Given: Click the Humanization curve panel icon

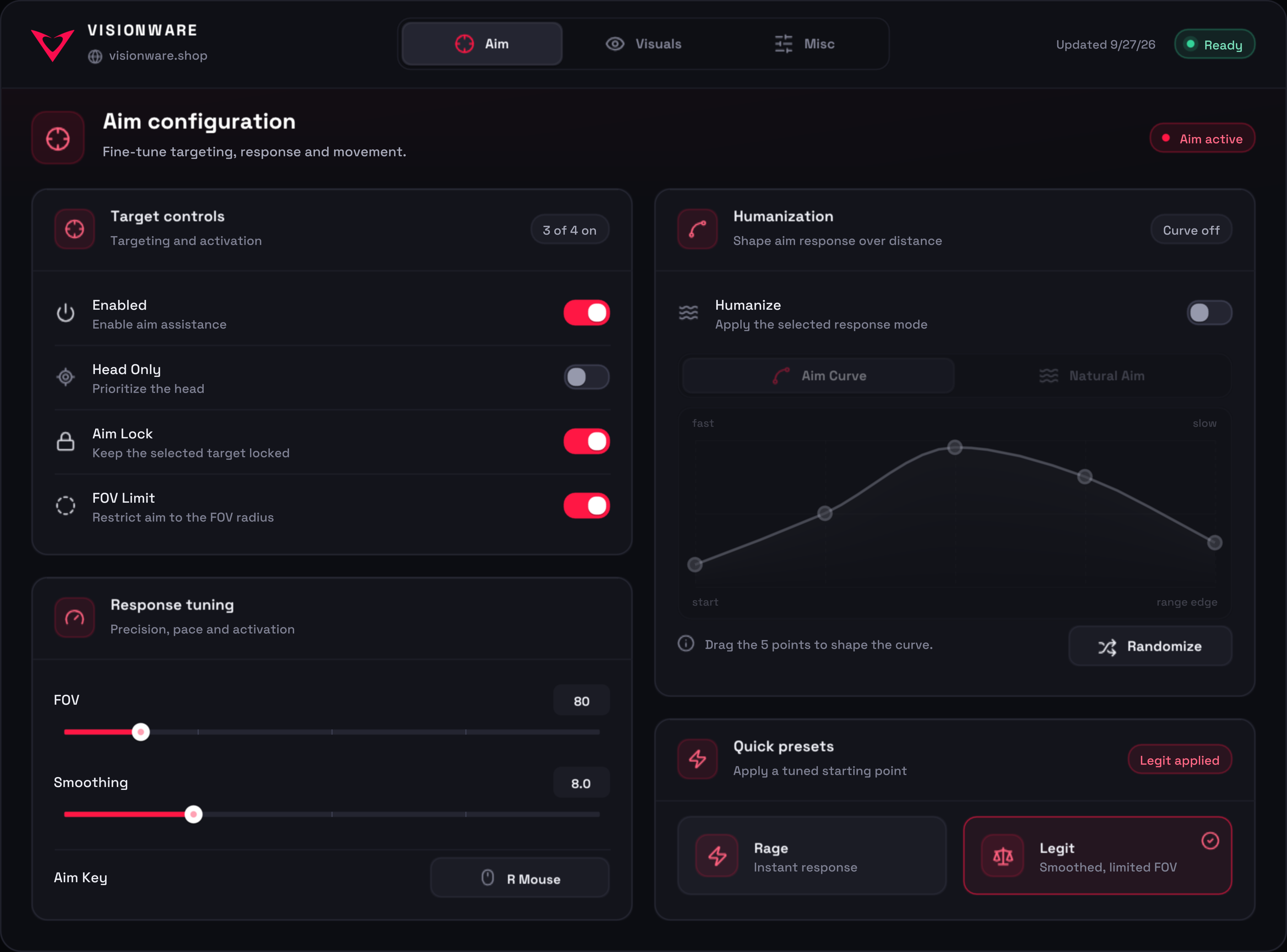Looking at the screenshot, I should [697, 229].
